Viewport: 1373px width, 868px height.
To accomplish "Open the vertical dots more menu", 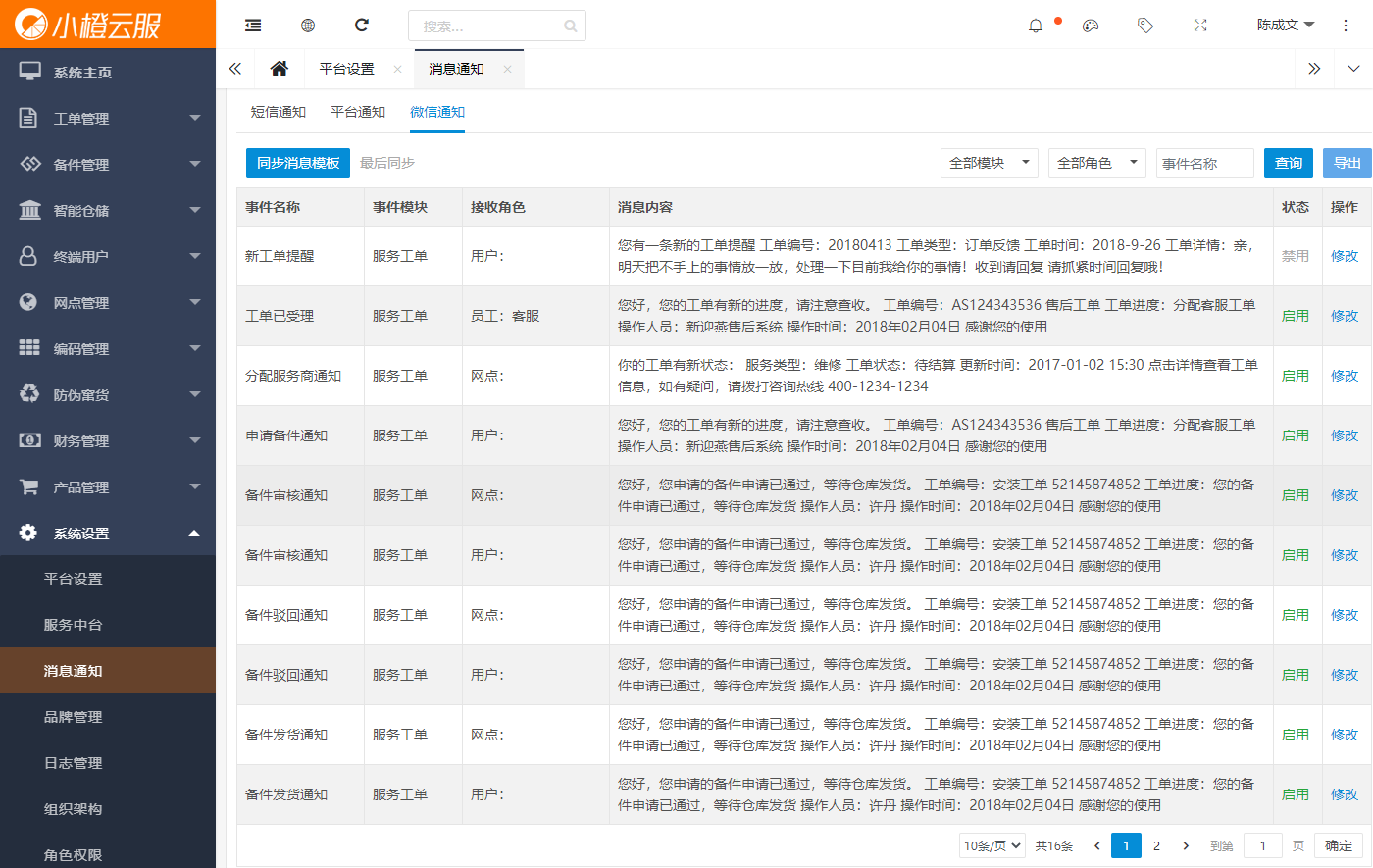I will click(1346, 26).
